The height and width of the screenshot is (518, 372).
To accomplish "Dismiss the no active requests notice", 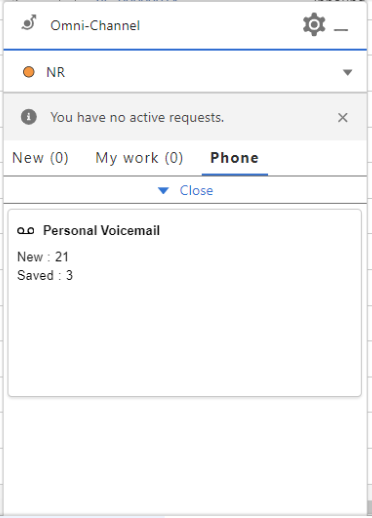I will tap(343, 117).
